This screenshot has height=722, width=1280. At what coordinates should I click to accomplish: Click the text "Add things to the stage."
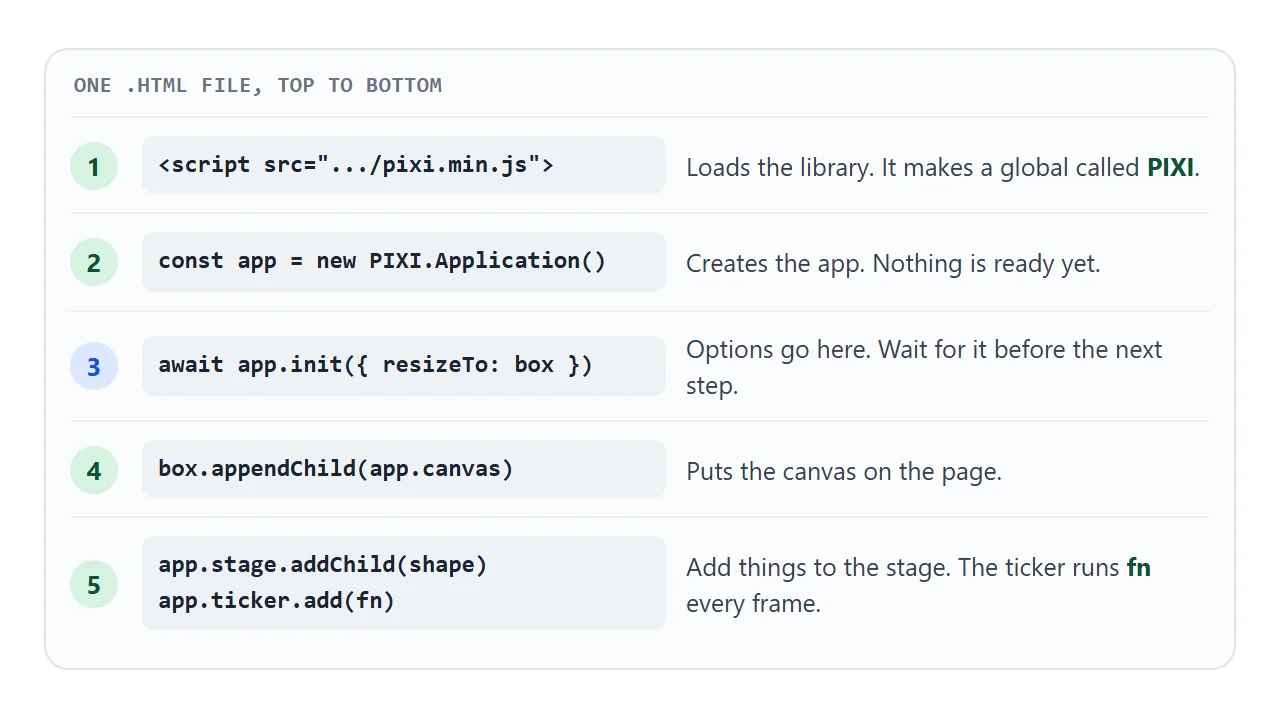click(x=819, y=568)
